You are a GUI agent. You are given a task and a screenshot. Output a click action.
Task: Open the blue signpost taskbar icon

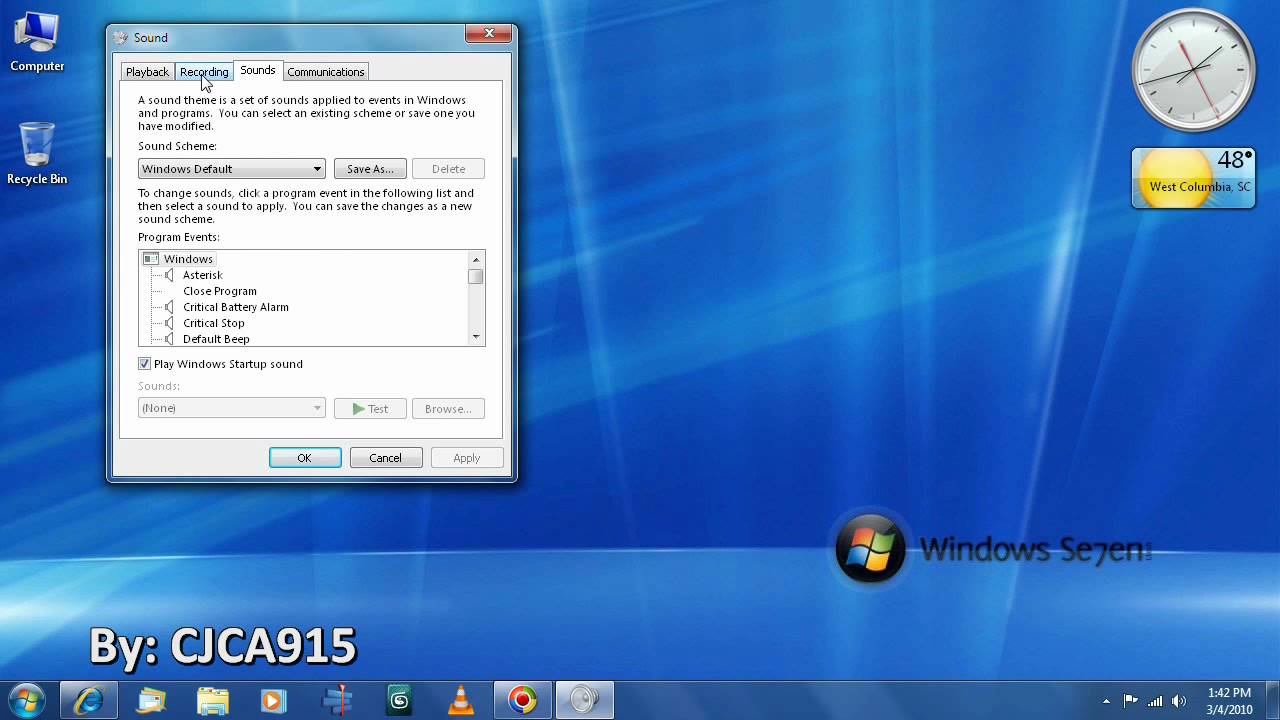(x=337, y=700)
